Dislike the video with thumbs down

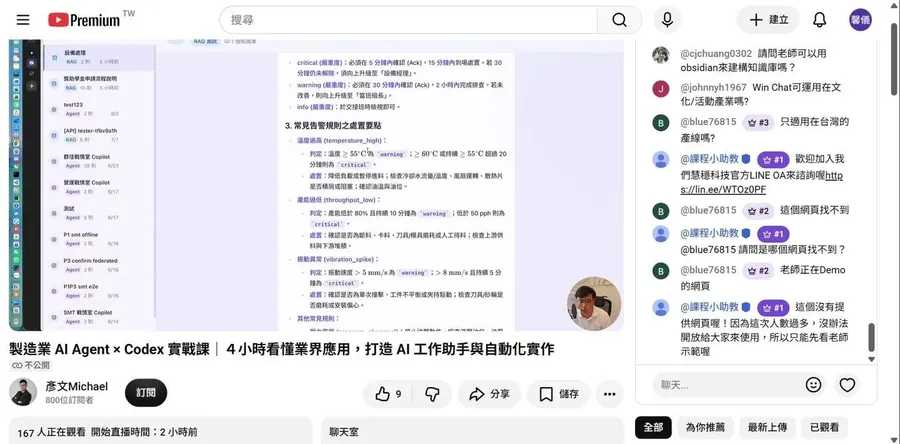pos(432,394)
